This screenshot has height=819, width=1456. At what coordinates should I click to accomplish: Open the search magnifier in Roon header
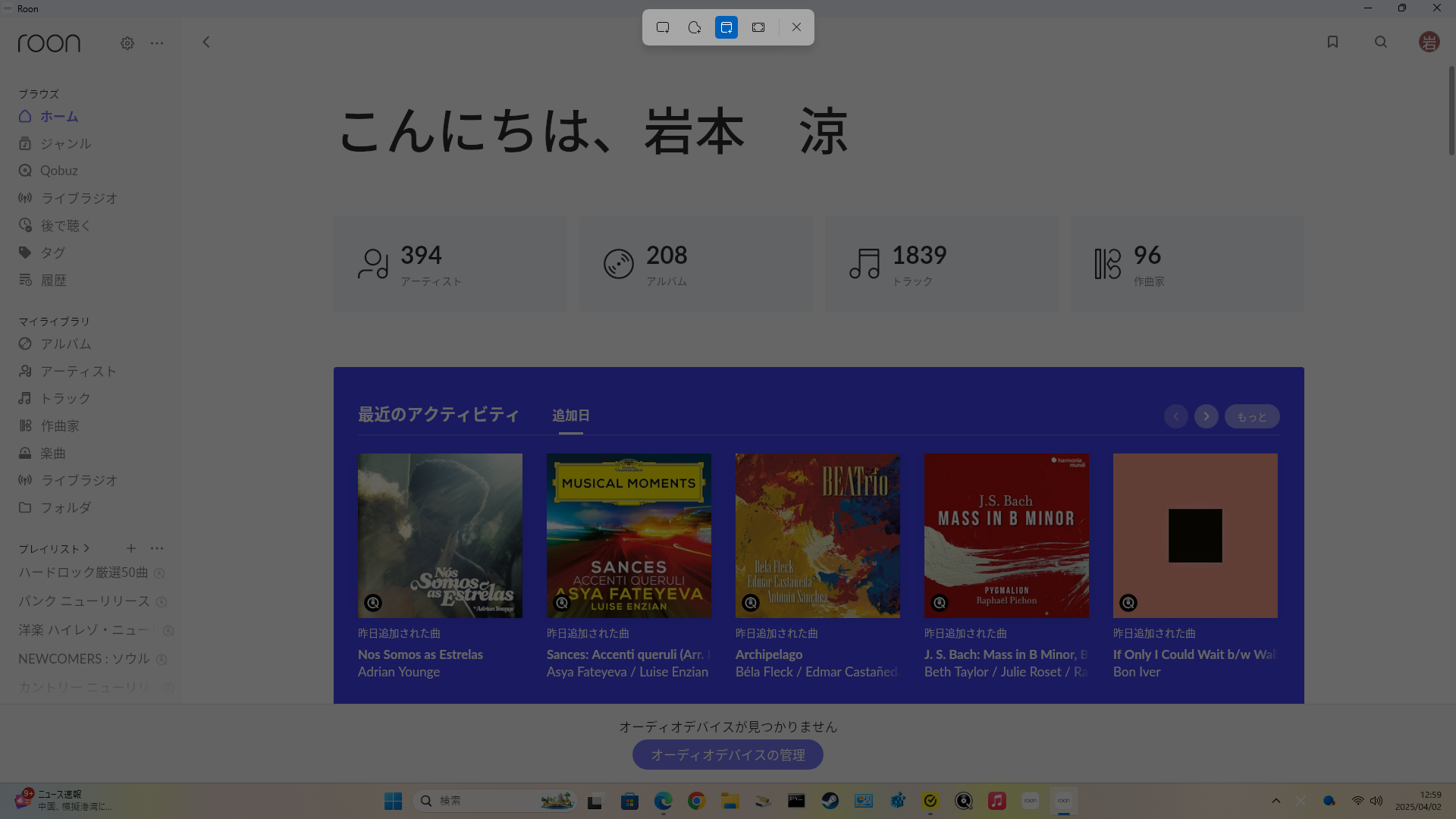click(x=1381, y=42)
